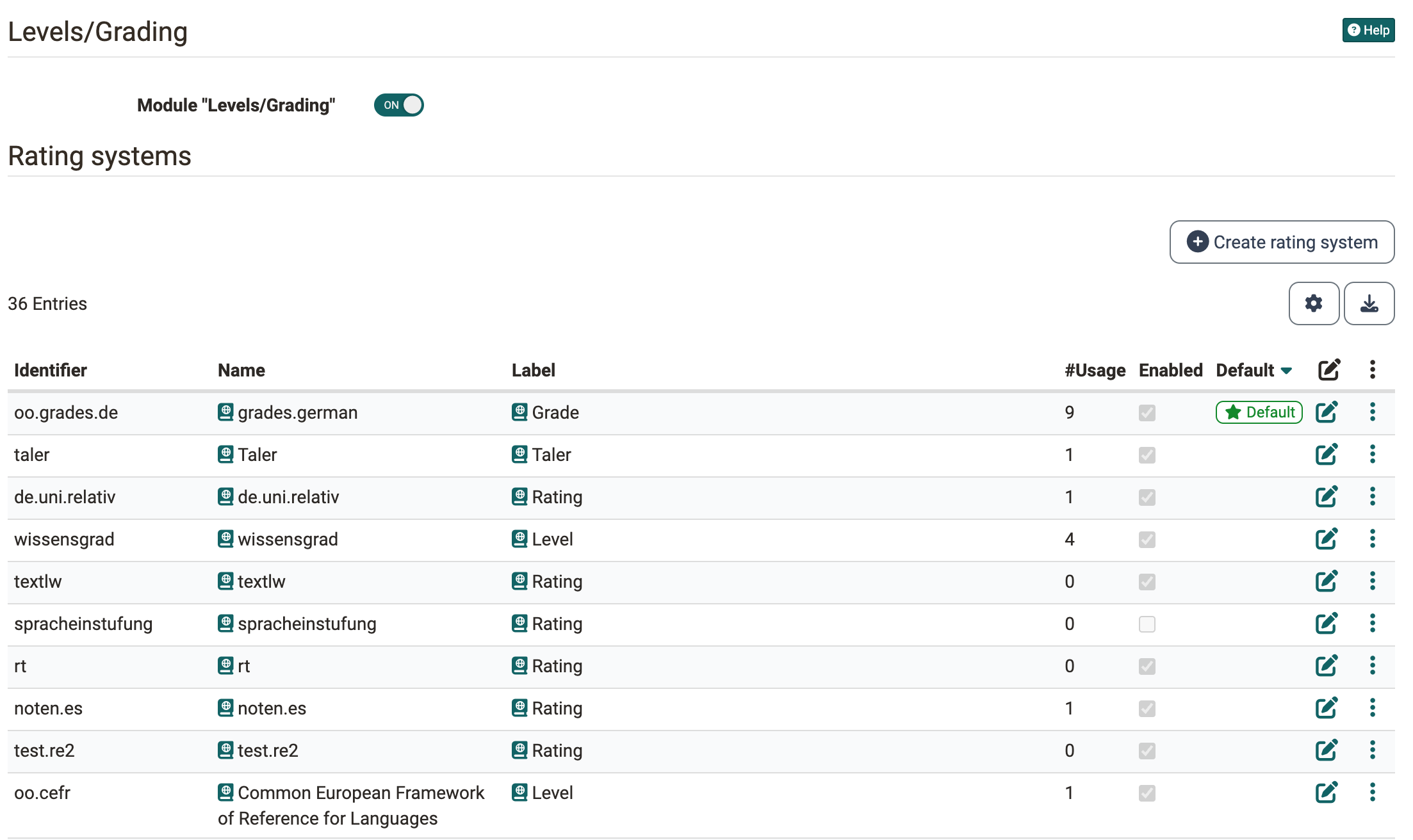
Task: Edit the oo.cefr rating system
Action: 1327,793
